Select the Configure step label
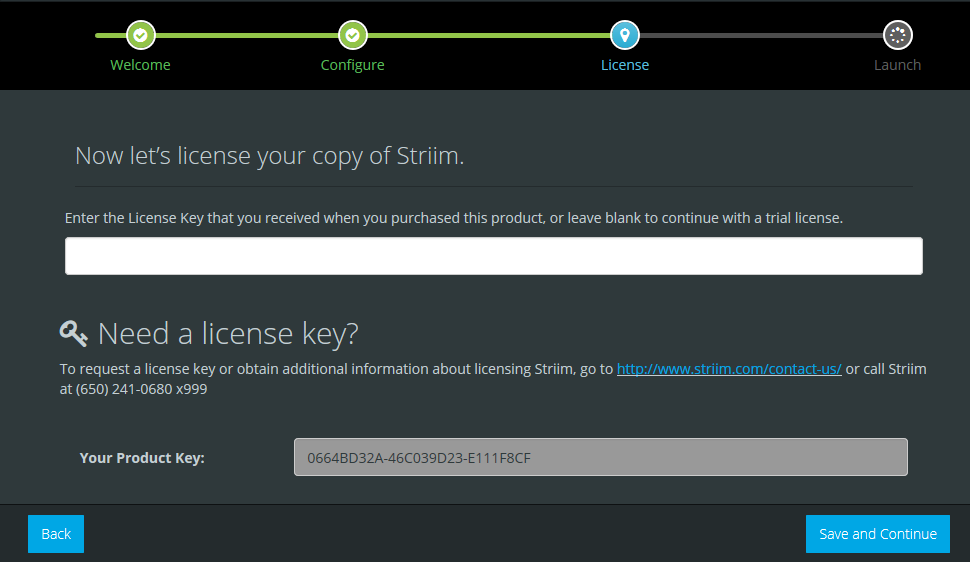The width and height of the screenshot is (970, 562). tap(353, 65)
